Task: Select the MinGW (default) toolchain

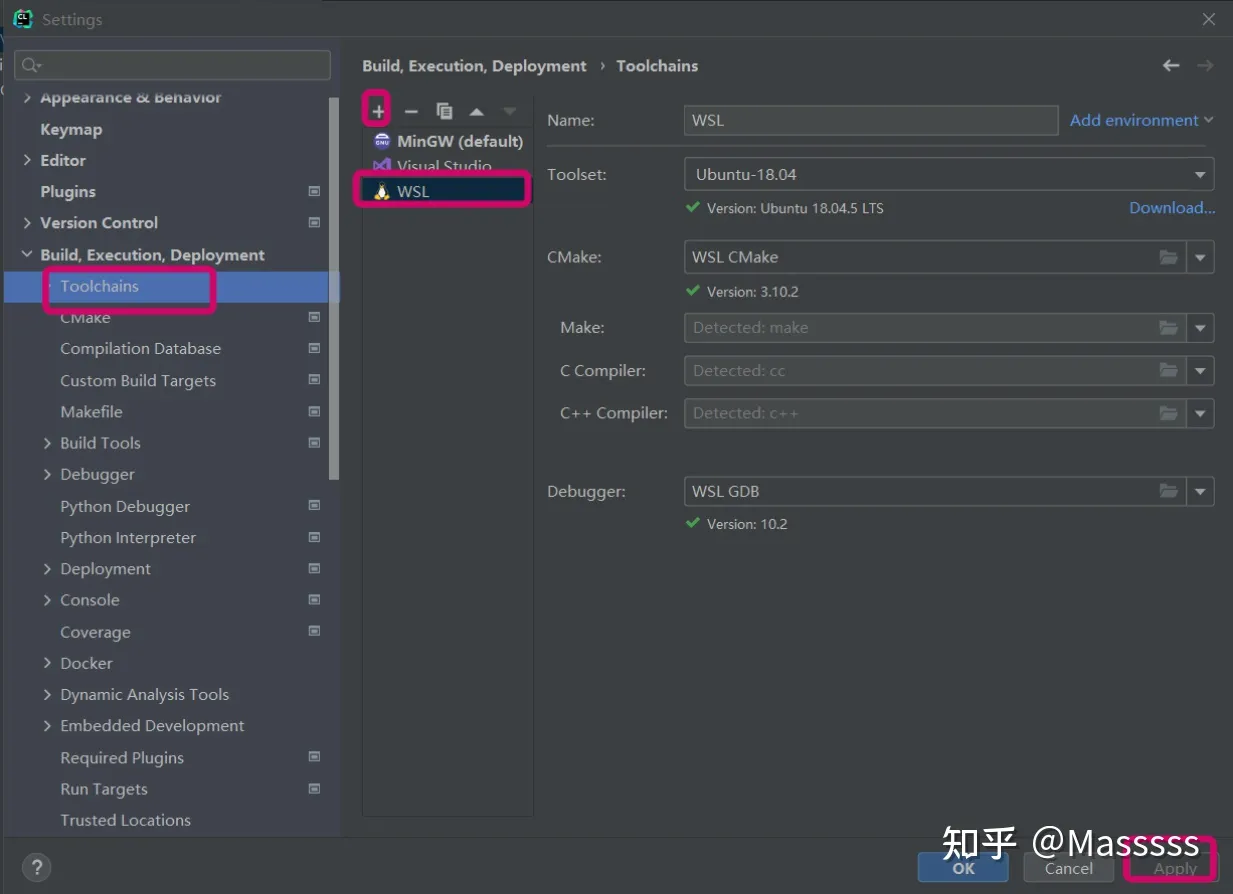Action: tap(447, 141)
